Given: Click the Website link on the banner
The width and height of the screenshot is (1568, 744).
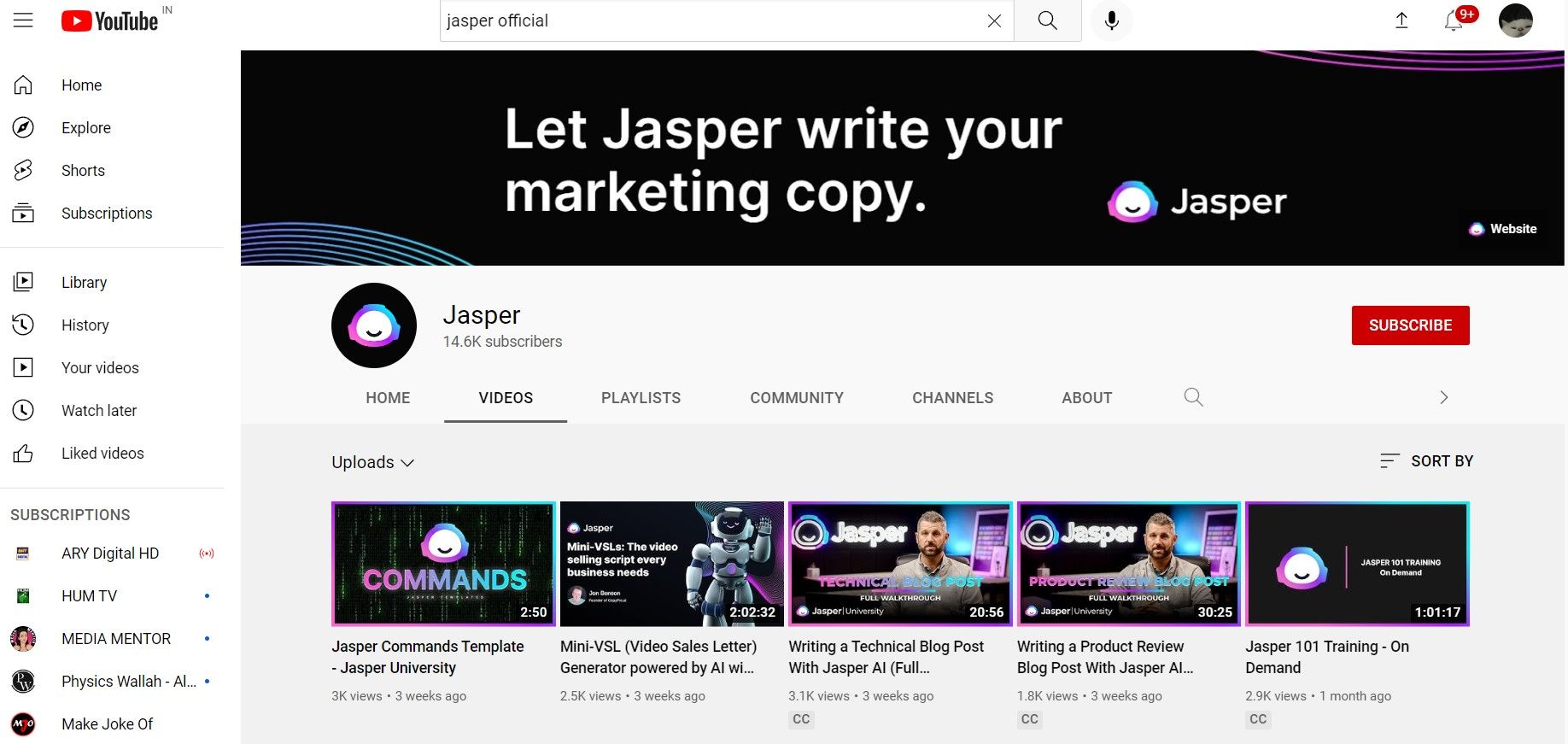Looking at the screenshot, I should [1503, 229].
